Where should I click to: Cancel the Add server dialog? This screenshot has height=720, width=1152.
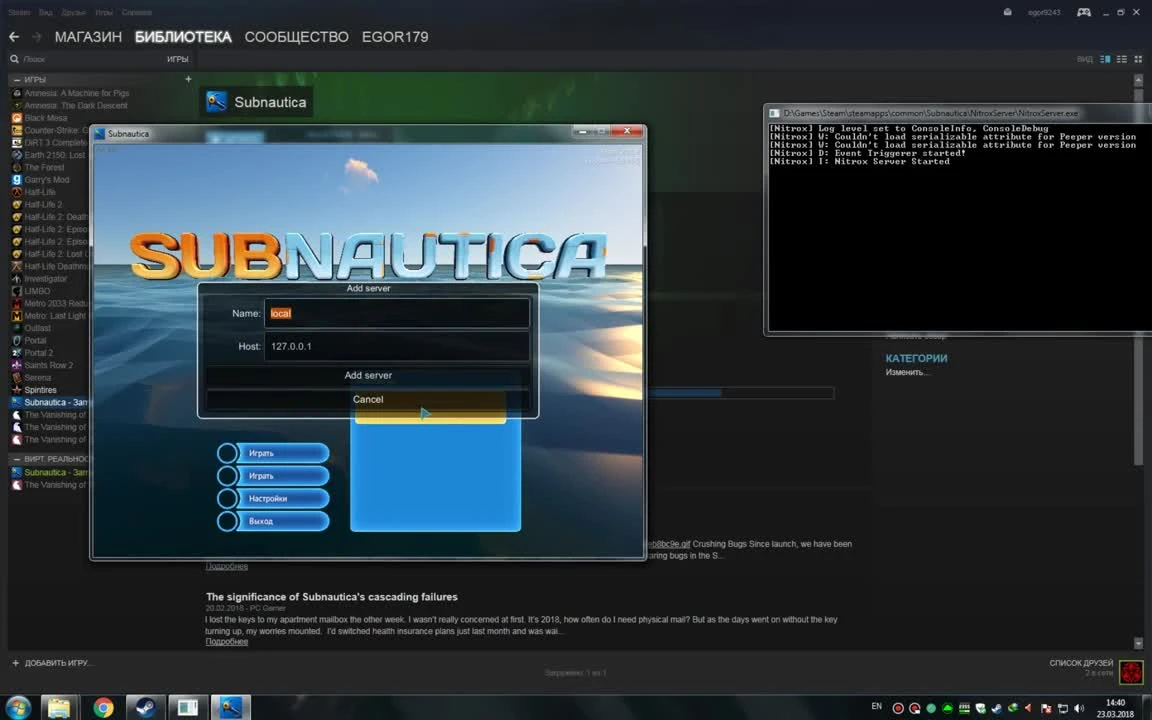pos(367,399)
